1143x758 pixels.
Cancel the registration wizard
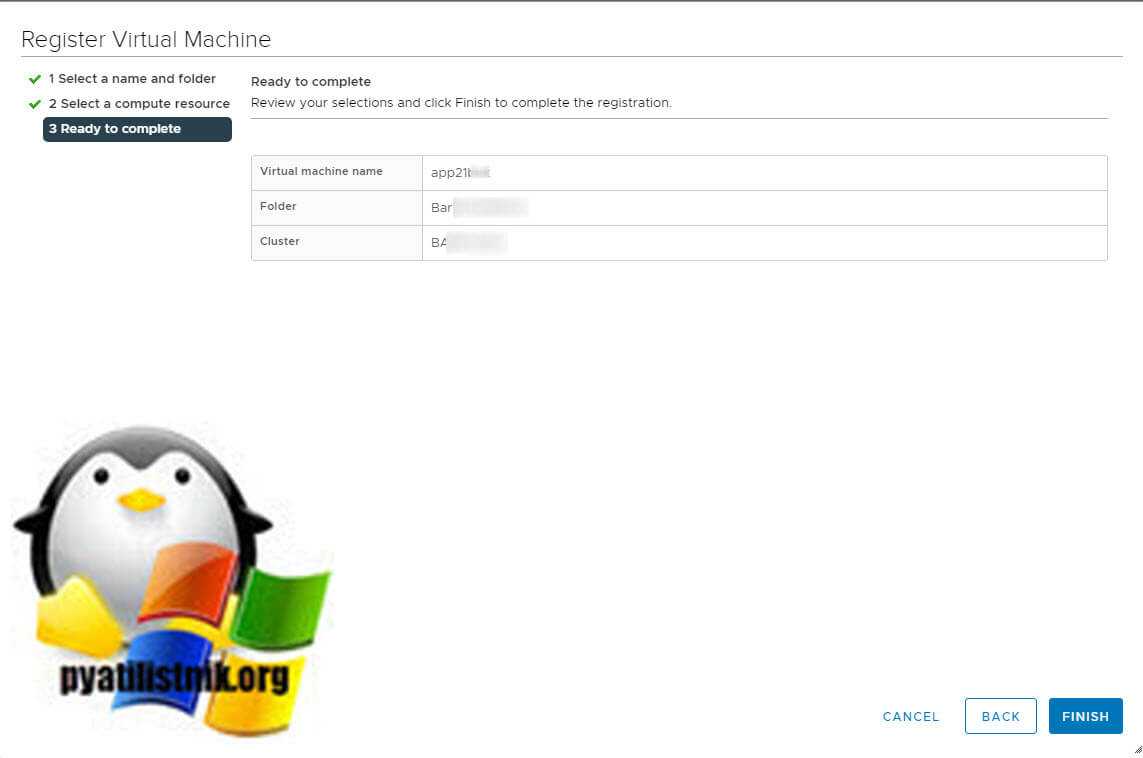(x=910, y=716)
